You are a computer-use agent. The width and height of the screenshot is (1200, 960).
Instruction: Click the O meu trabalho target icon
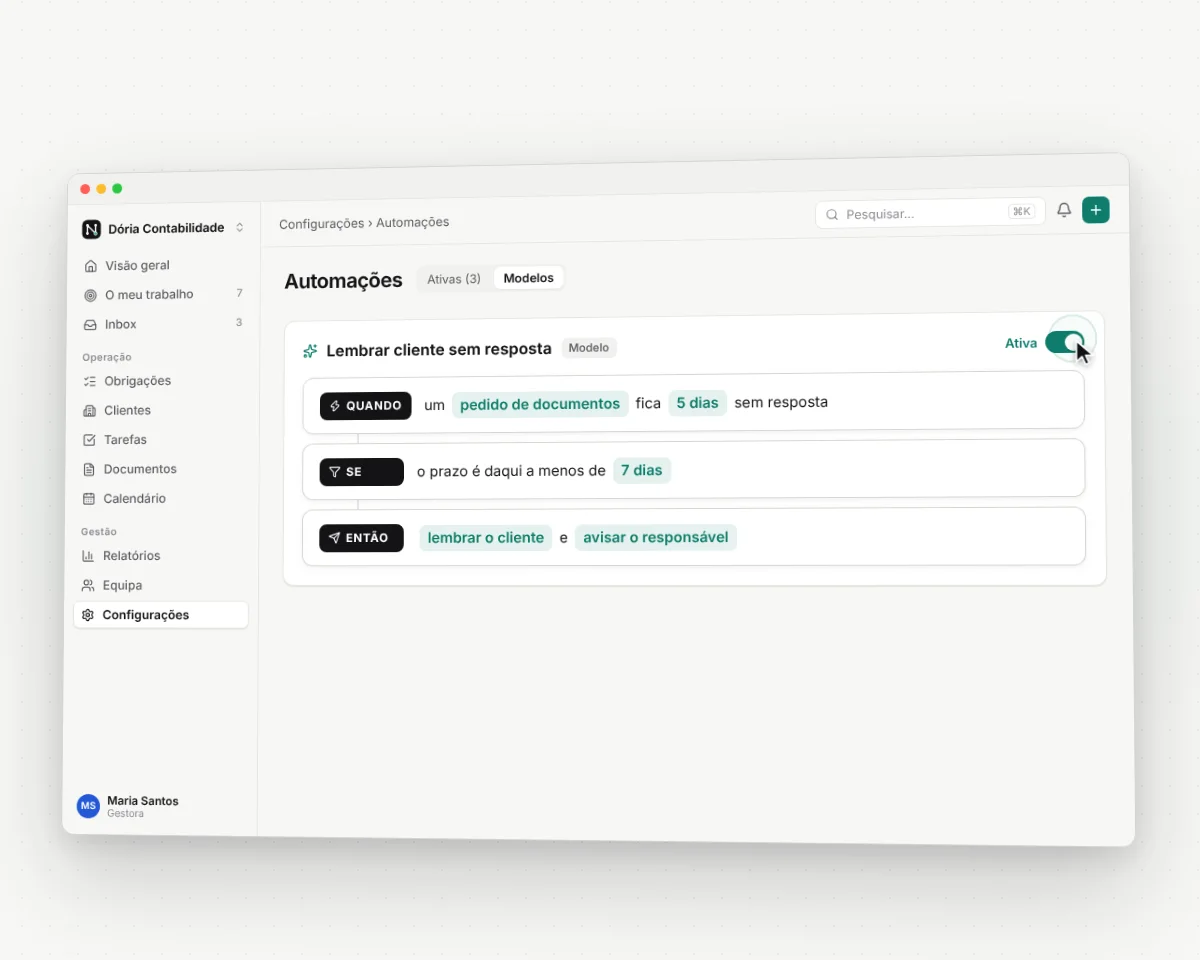(x=91, y=295)
